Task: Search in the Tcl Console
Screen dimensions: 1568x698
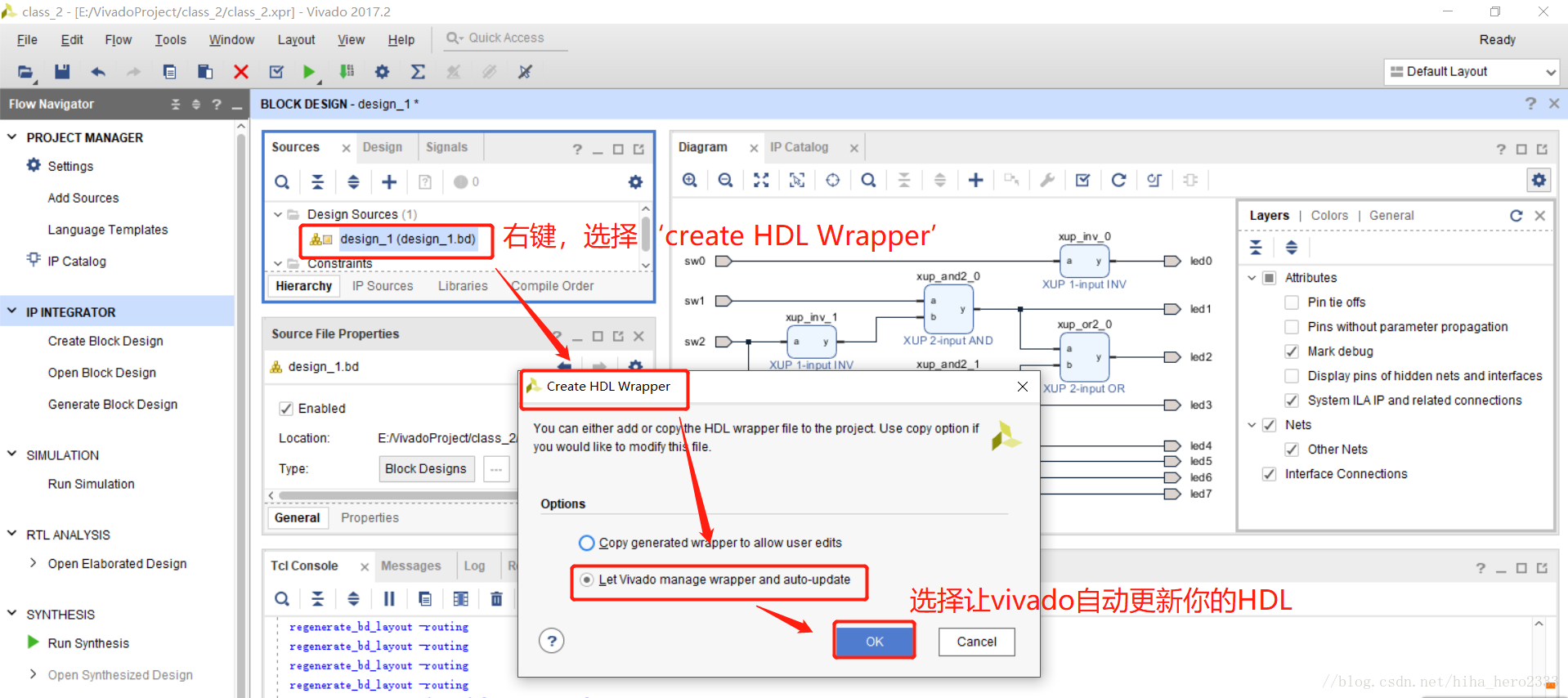Action: [x=282, y=599]
